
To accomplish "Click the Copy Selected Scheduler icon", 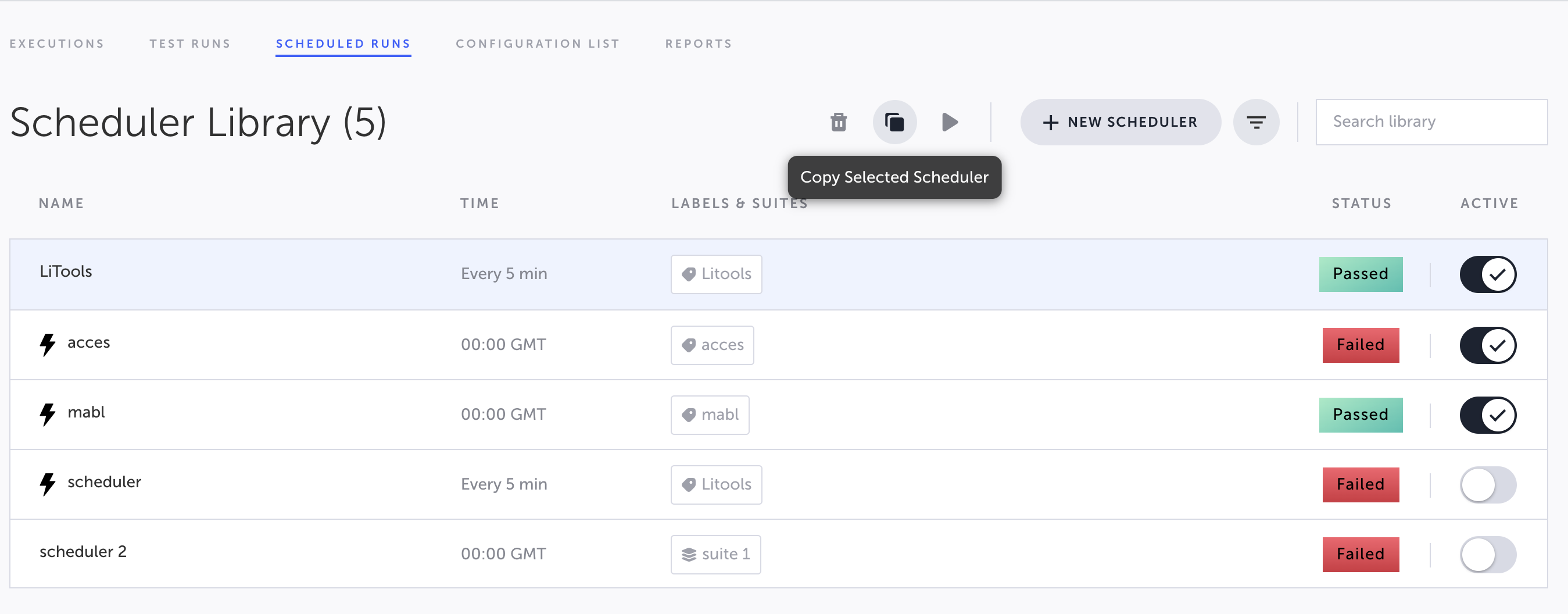I will tap(894, 122).
